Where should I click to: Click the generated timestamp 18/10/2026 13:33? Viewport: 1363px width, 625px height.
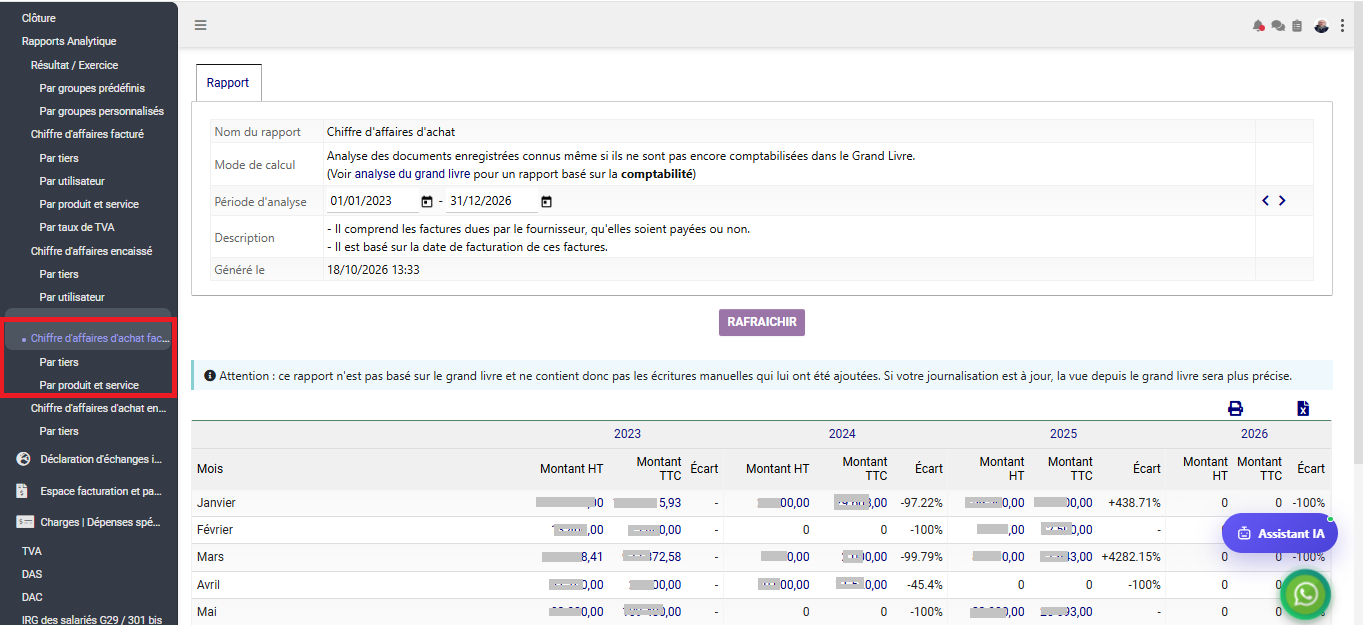point(373,270)
